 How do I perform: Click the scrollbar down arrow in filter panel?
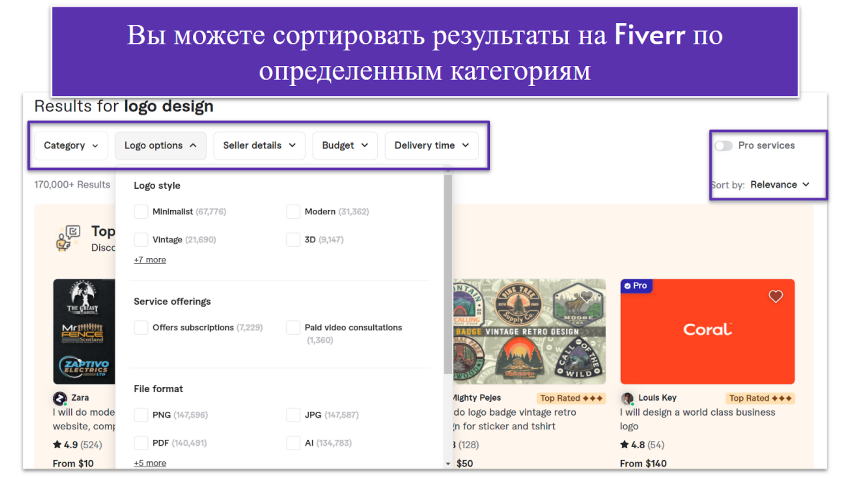click(448, 464)
